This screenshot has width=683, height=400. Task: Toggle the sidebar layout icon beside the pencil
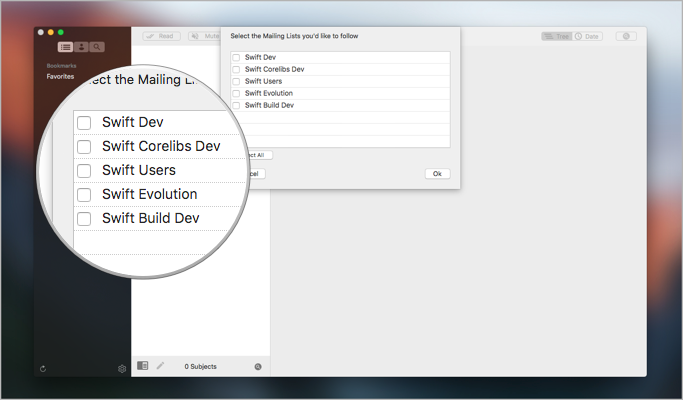(x=142, y=366)
